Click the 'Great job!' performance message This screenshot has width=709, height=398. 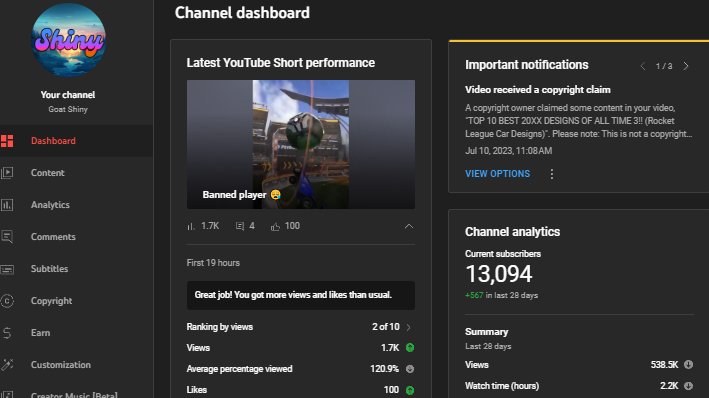pos(301,295)
